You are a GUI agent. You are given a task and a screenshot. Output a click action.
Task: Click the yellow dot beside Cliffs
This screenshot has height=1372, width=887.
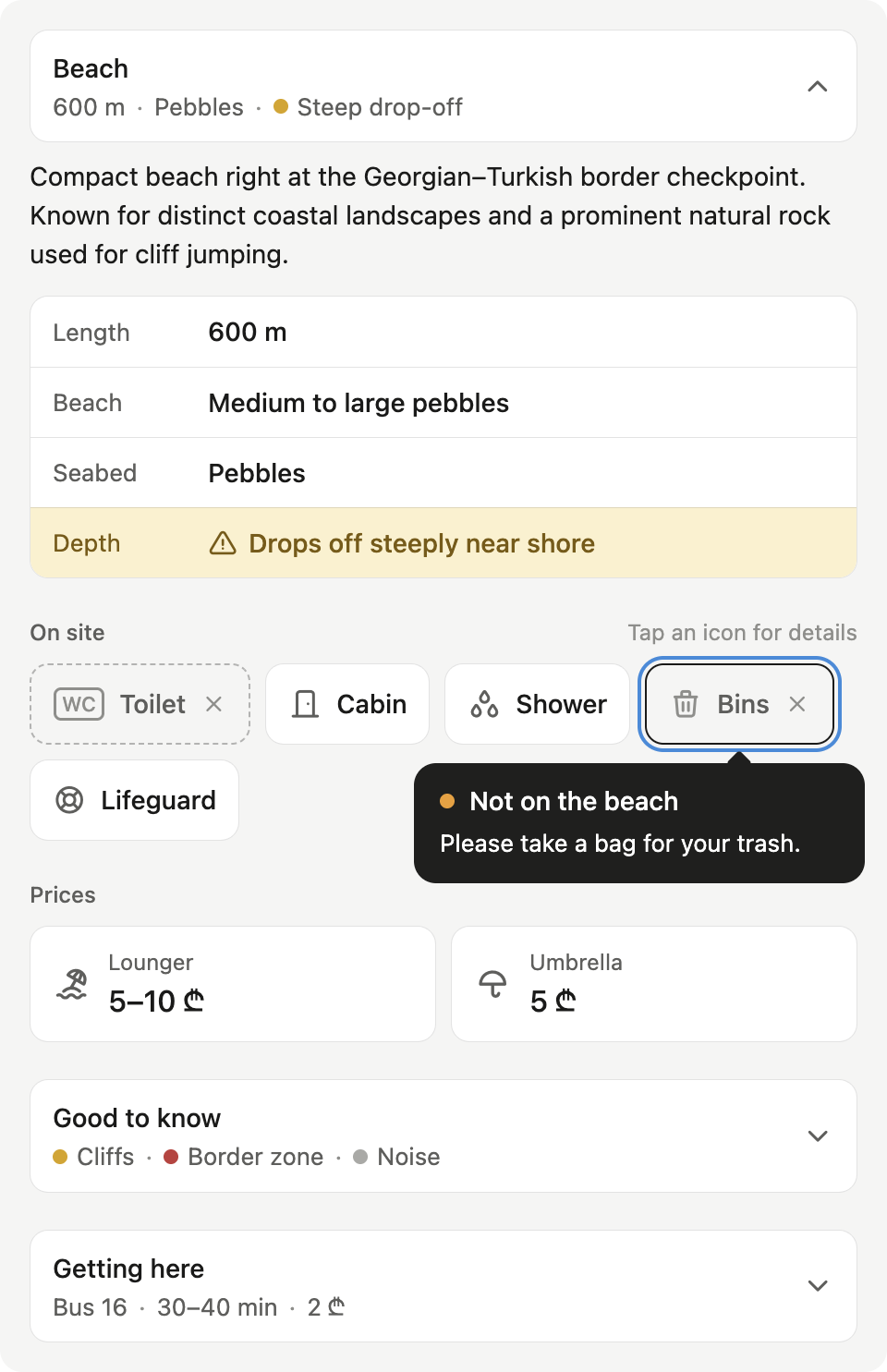coord(60,1157)
